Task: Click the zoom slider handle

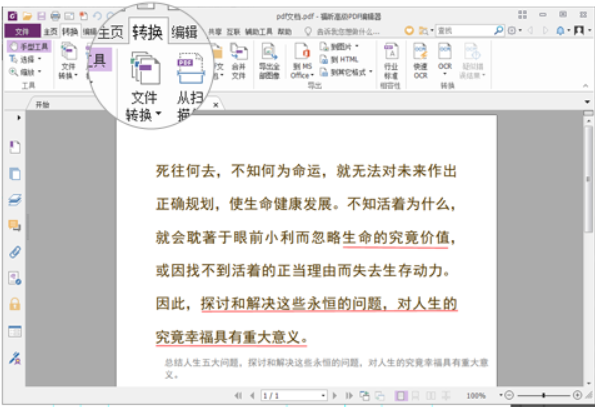Action: tap(544, 395)
